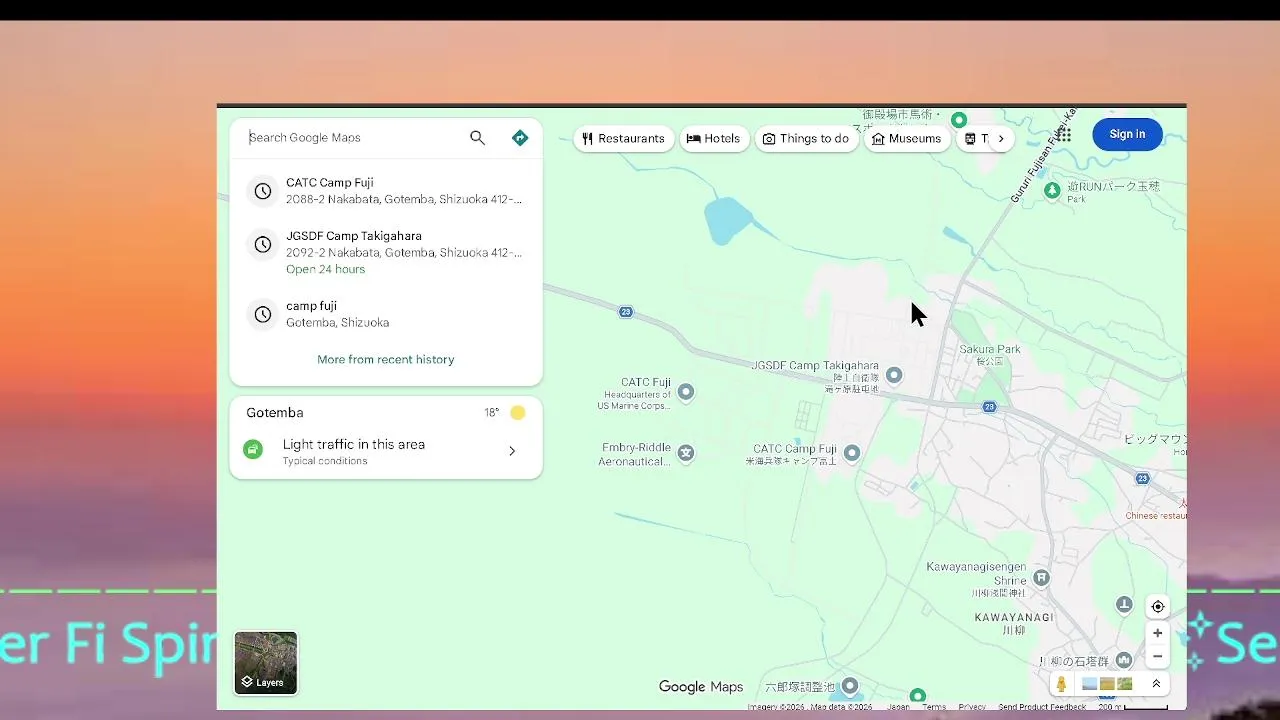Zoom in with the plus button
1280x720 pixels.
(x=1158, y=633)
